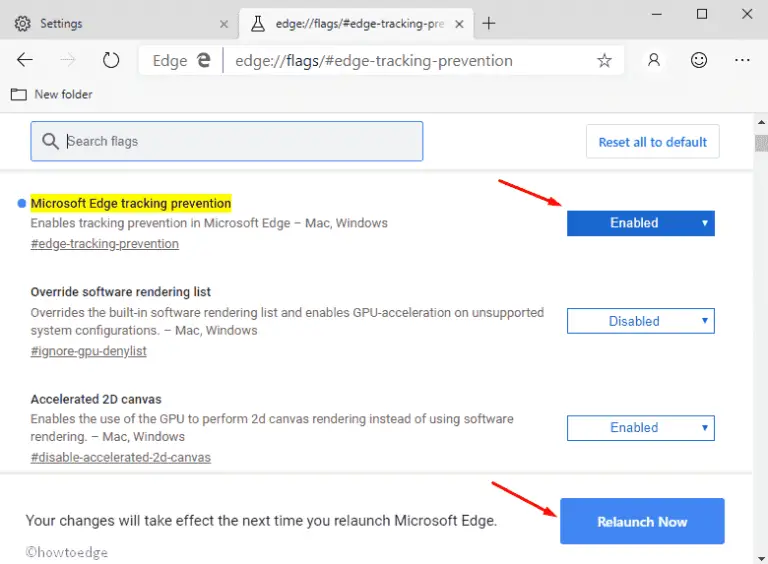768x564 pixels.
Task: Expand the Accelerated 2D canvas dropdown
Action: click(x=640, y=427)
